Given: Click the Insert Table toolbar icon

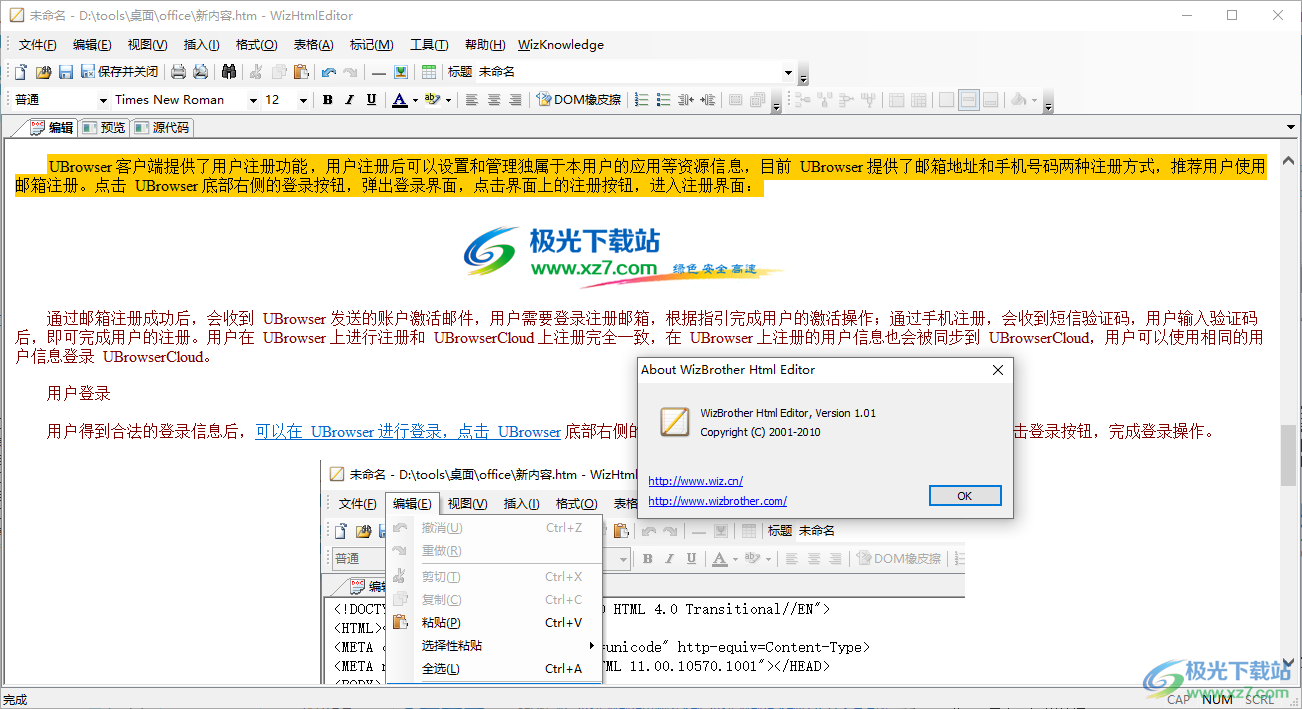Looking at the screenshot, I should coord(428,72).
